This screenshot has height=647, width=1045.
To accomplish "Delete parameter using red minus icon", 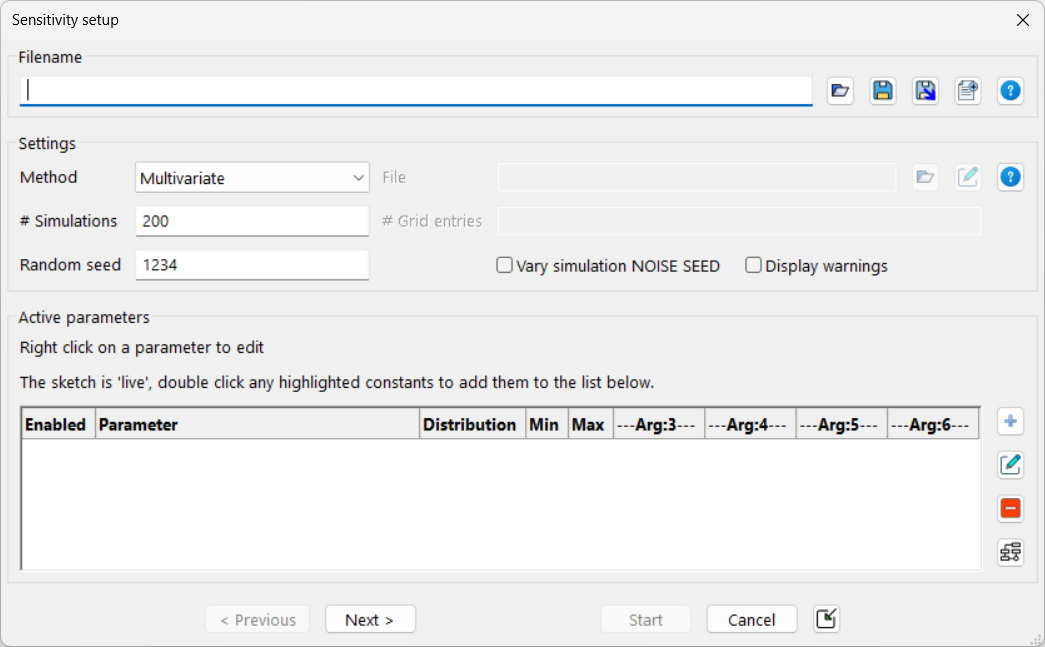I will coord(1011,508).
